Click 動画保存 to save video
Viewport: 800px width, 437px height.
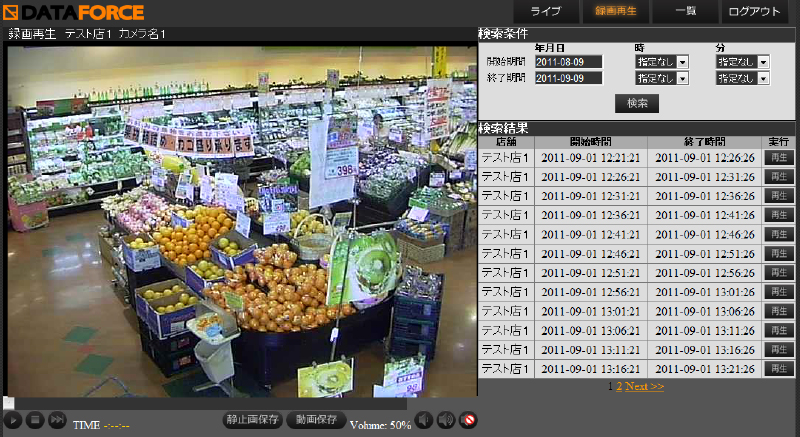coord(316,421)
